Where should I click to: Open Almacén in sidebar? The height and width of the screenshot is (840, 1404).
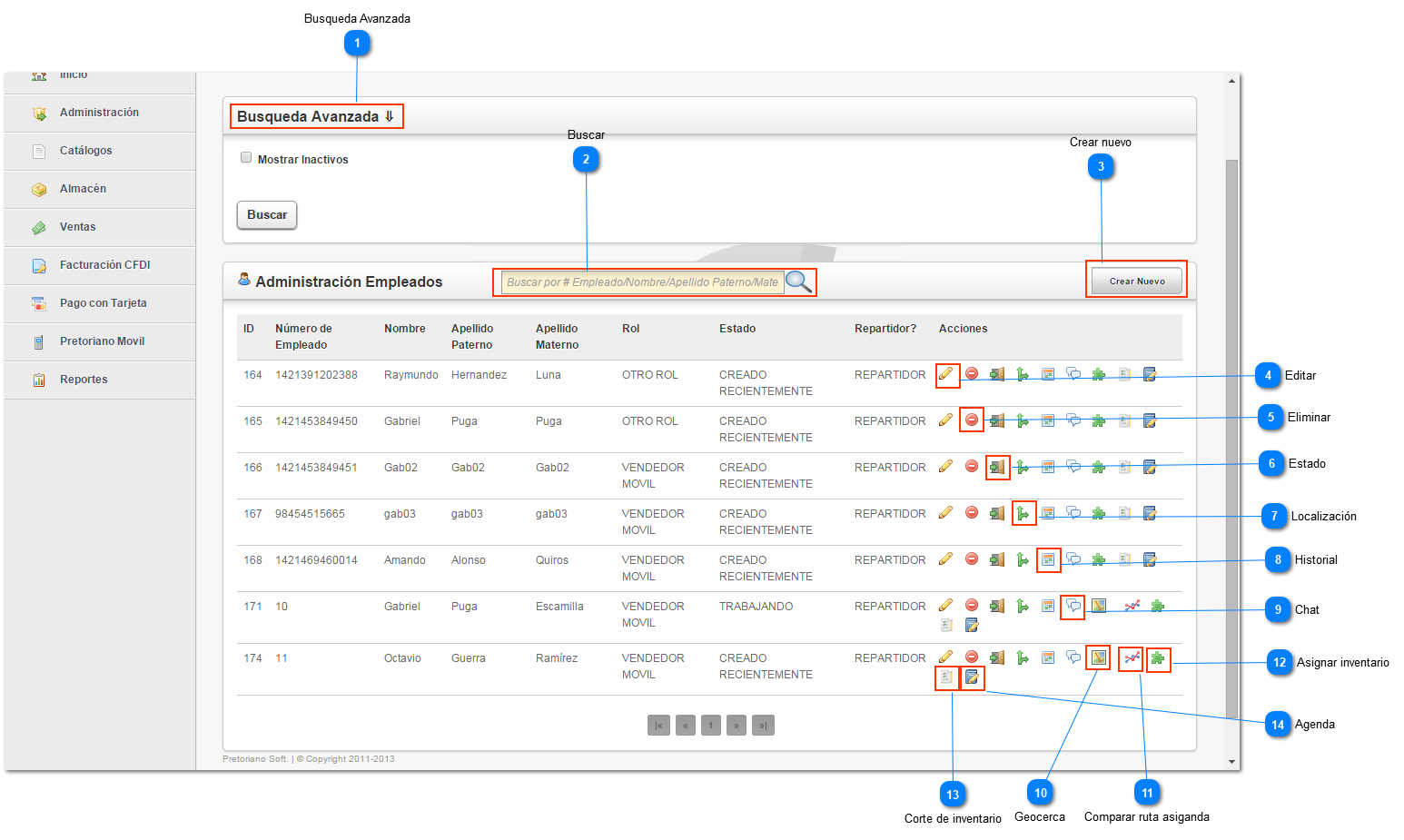click(99, 189)
